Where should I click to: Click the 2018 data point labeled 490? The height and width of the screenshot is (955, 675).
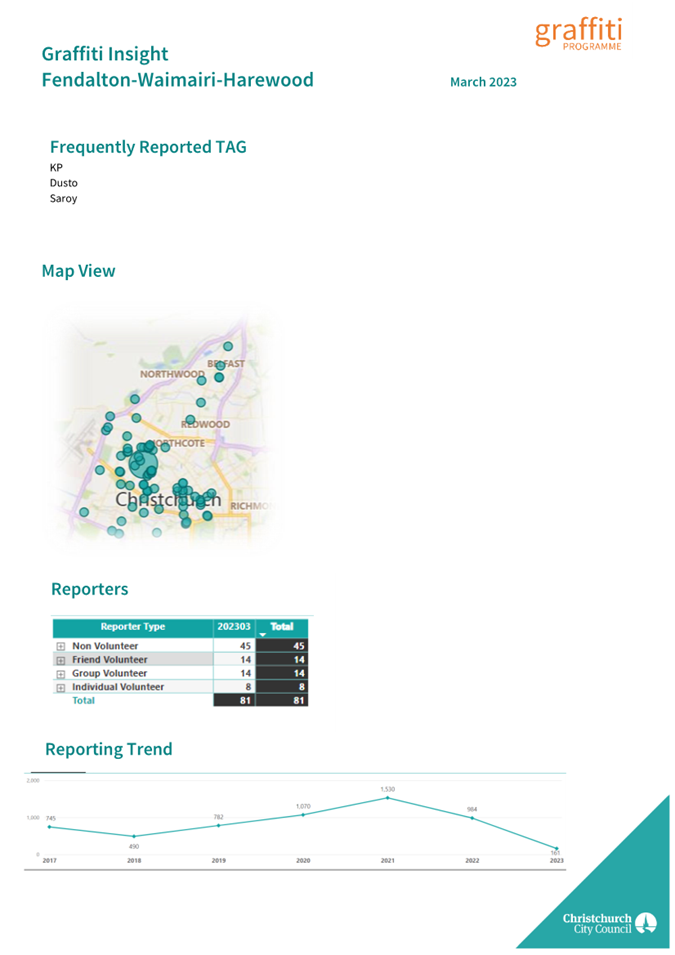click(x=134, y=836)
